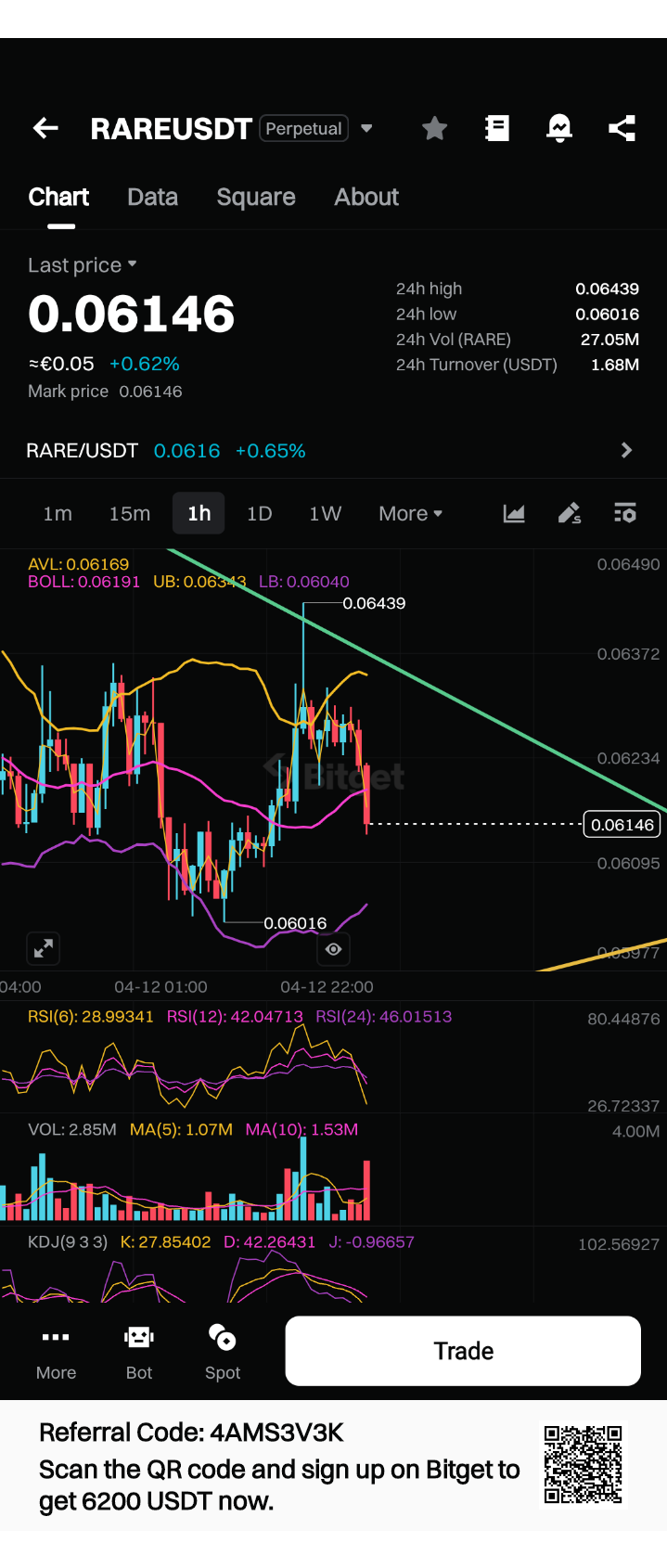The height and width of the screenshot is (1568, 667).
Task: Switch to Spot trading icon
Action: click(x=223, y=1351)
